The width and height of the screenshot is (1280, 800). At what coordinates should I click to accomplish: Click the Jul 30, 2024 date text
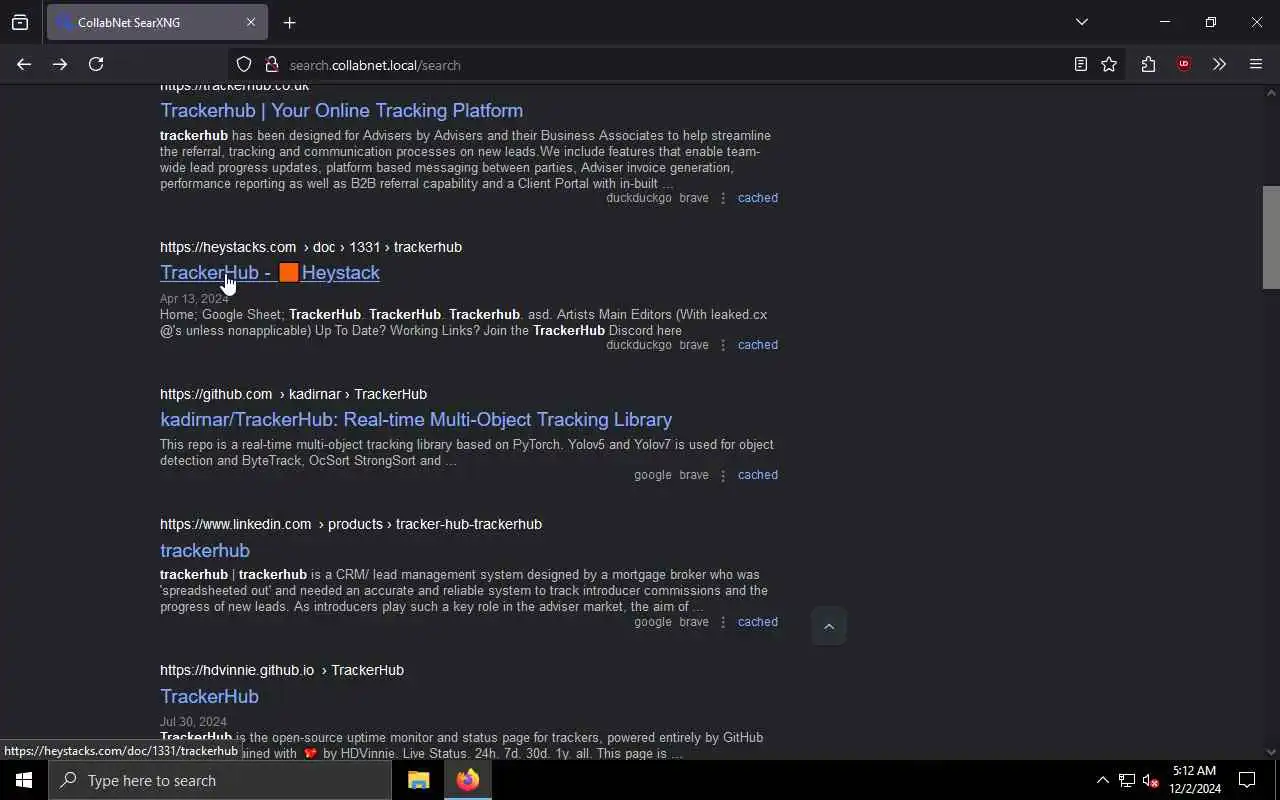click(193, 722)
